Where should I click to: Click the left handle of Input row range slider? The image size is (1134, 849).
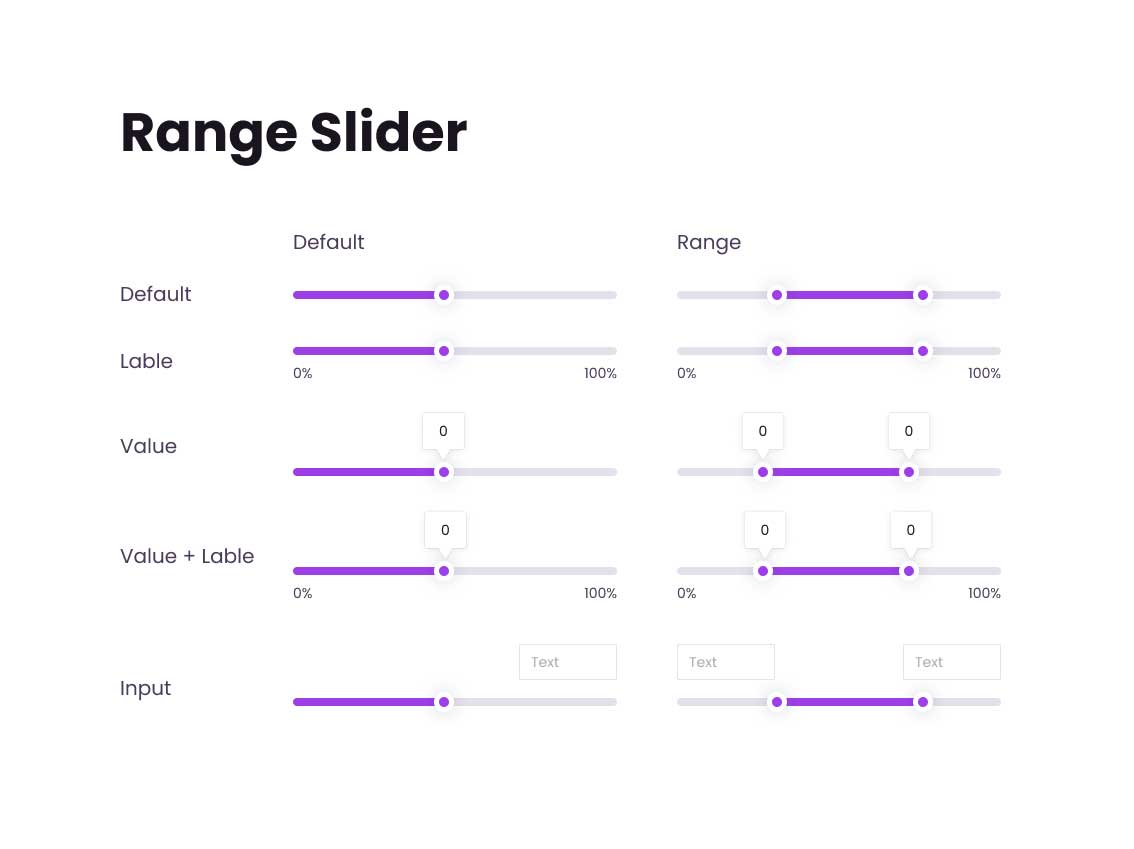(777, 702)
